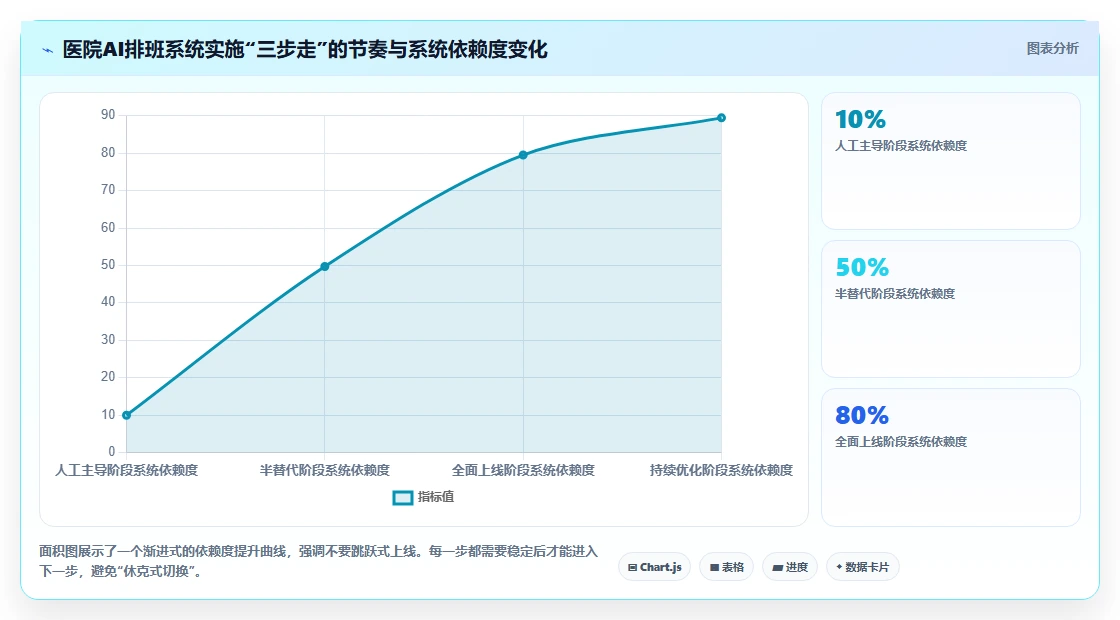The image size is (1120, 620).
Task: Click the data point at value 80
Action: [x=523, y=155]
